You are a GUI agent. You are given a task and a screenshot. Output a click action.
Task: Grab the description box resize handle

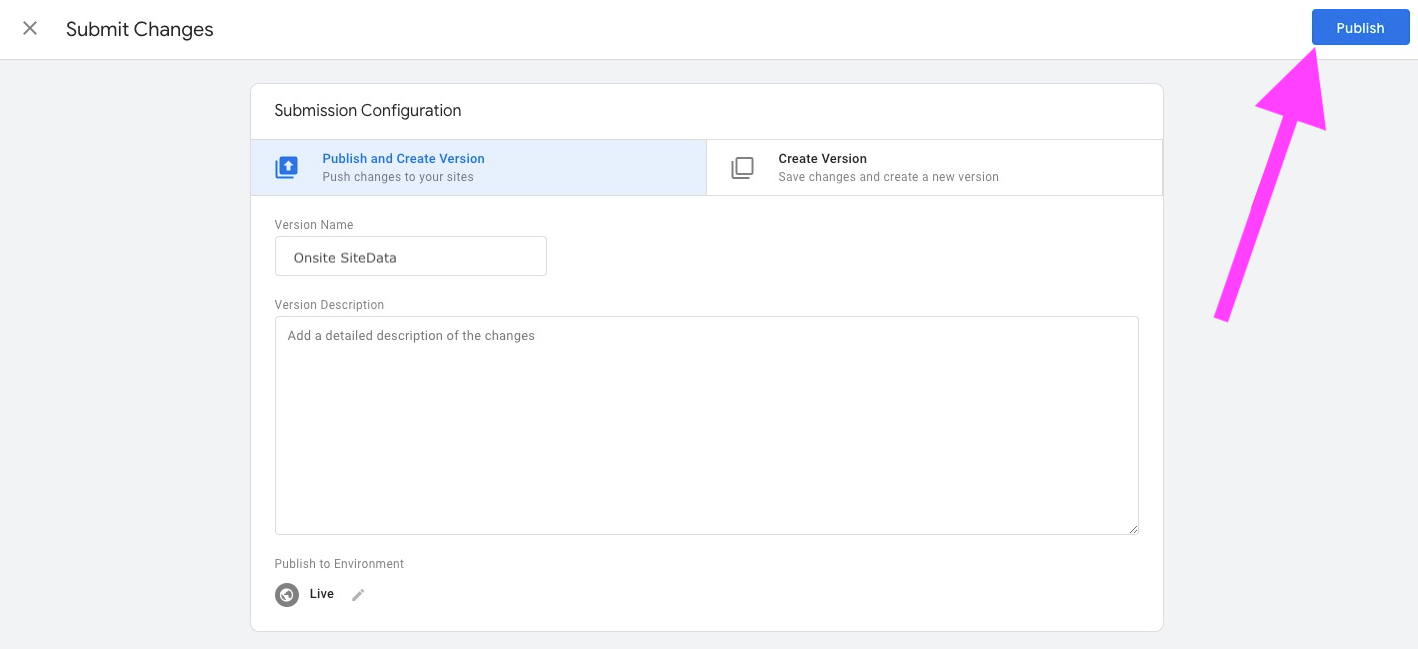click(x=1133, y=529)
